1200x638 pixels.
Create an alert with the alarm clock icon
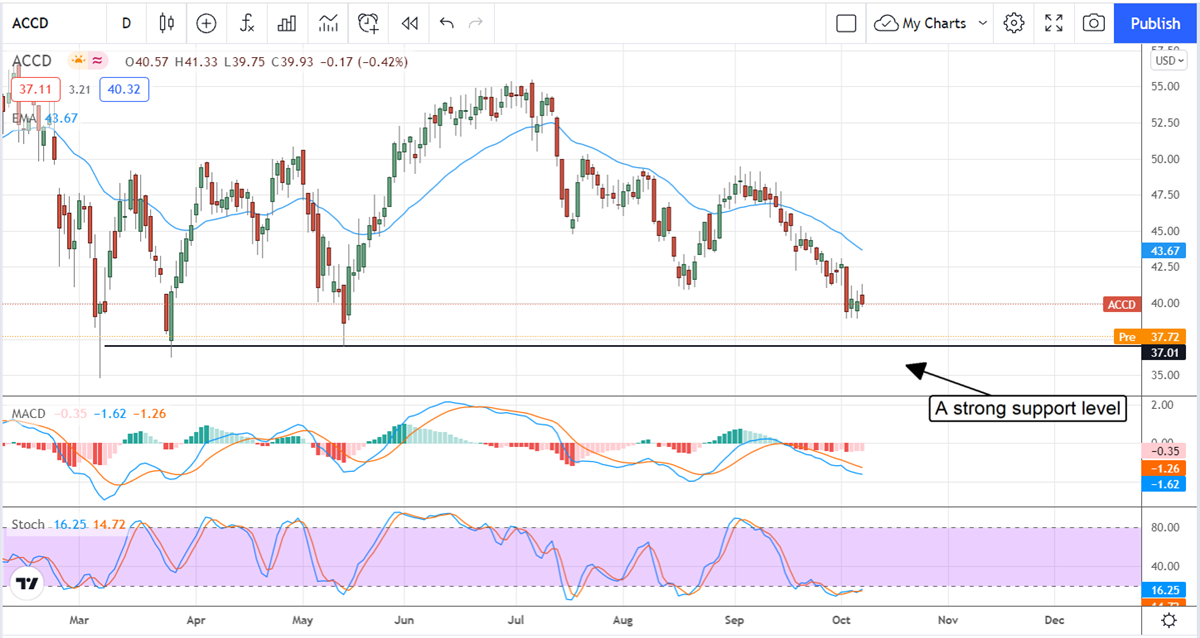point(369,22)
